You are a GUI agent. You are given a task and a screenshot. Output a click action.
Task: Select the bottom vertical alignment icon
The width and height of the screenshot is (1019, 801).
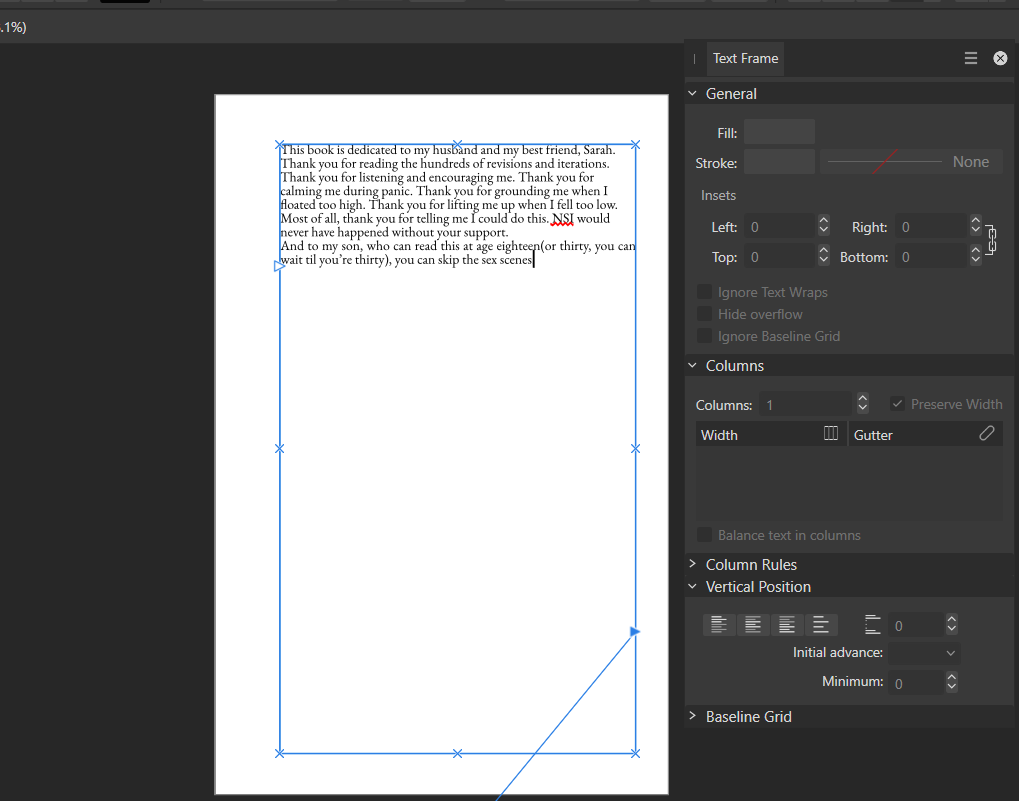pyautogui.click(x=787, y=624)
